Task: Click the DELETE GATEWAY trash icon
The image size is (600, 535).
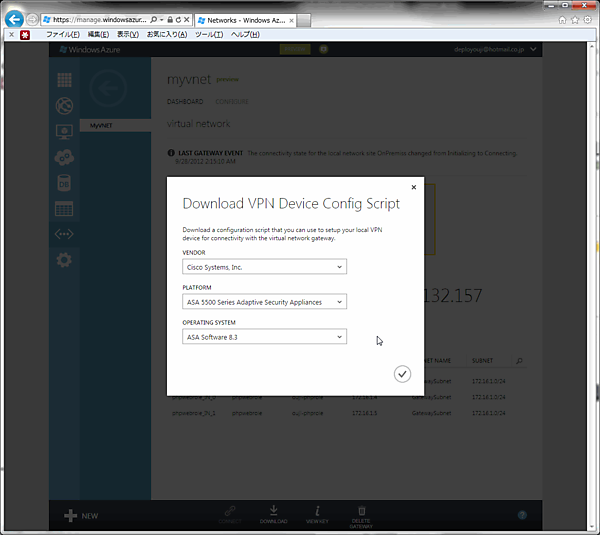Action: (x=361, y=517)
